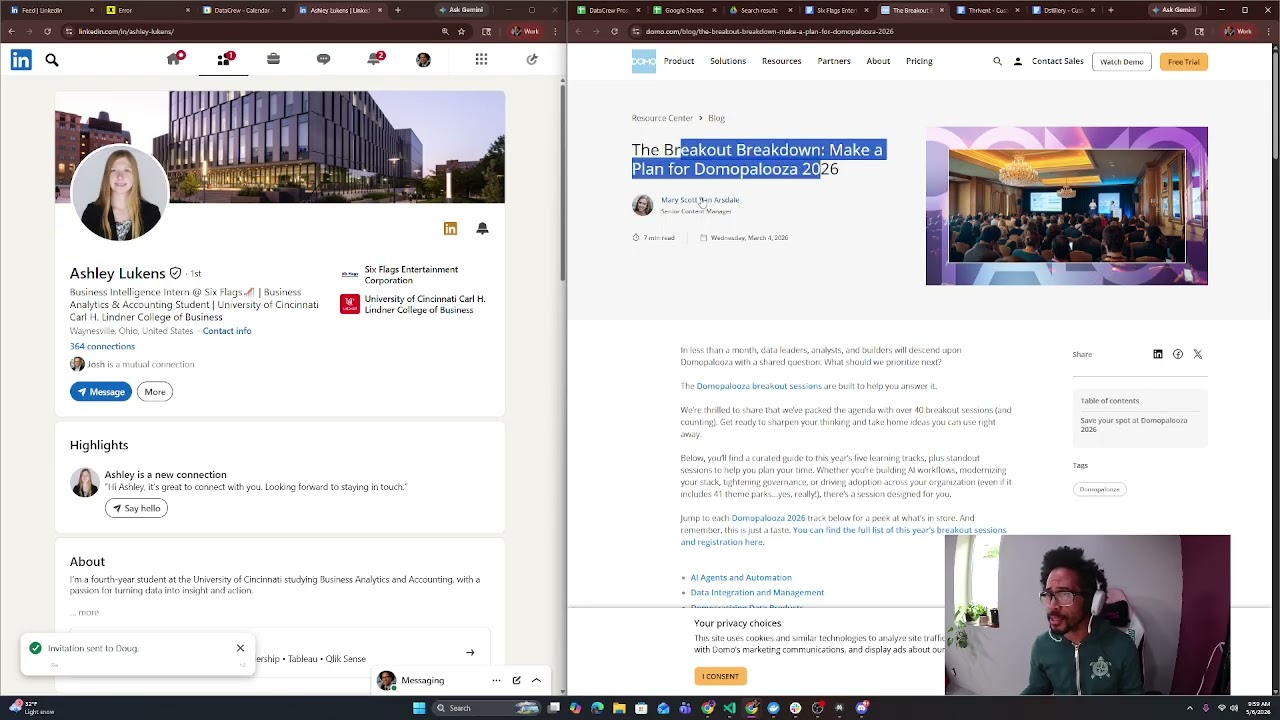Click Say hello button
The width and height of the screenshot is (1280, 720).
137,508
